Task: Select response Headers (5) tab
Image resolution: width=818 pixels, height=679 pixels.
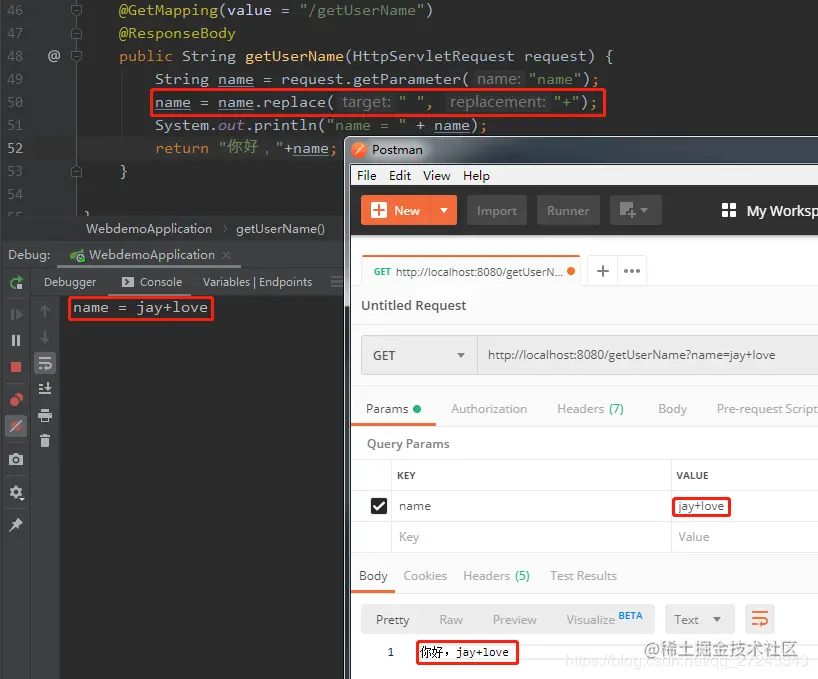Action: coord(496,576)
